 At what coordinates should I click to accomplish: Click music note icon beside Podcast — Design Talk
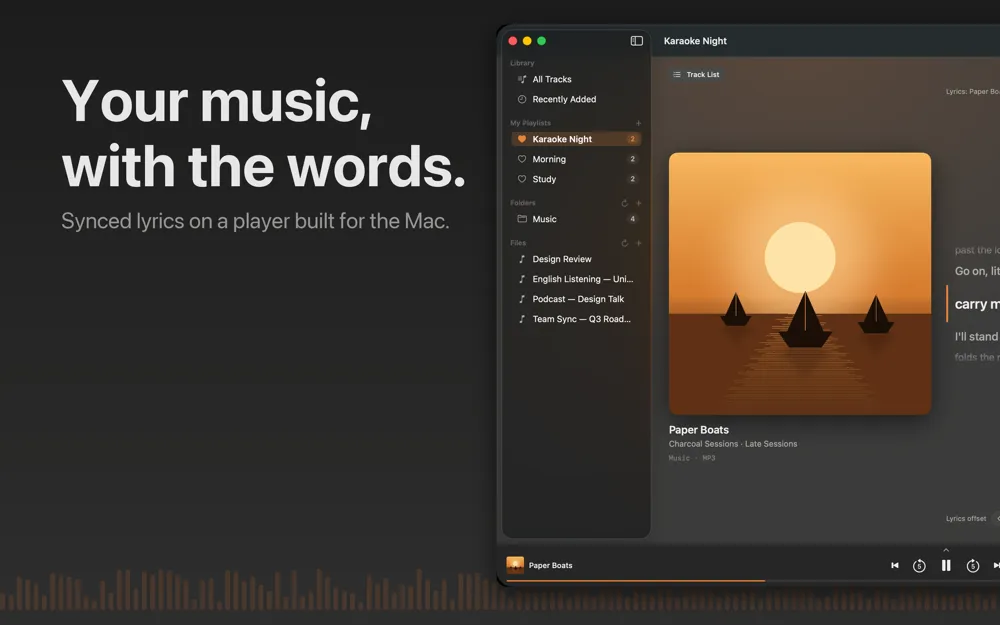coord(522,299)
